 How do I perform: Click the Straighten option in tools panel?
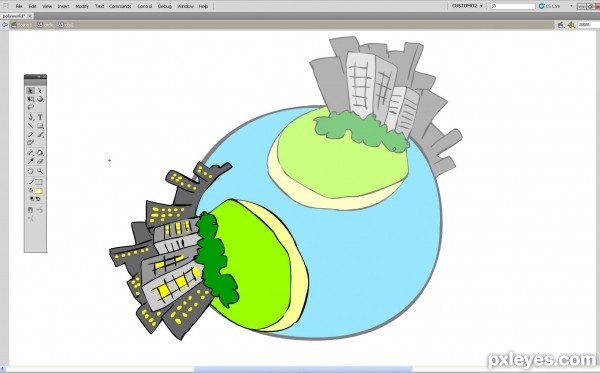[30, 218]
